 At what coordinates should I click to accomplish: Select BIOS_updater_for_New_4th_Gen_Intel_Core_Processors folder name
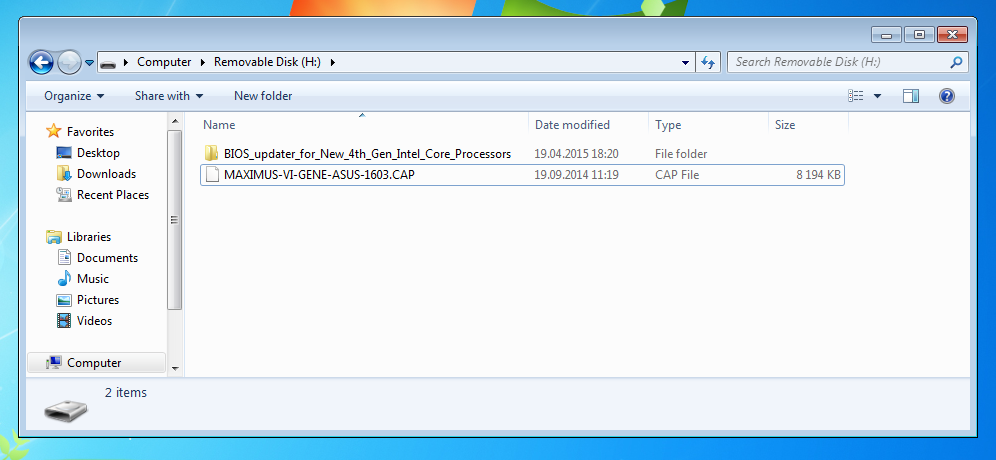(367, 154)
